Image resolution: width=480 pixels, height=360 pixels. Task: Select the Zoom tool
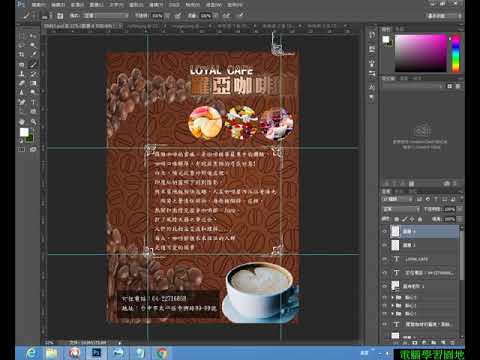[x=33, y=122]
